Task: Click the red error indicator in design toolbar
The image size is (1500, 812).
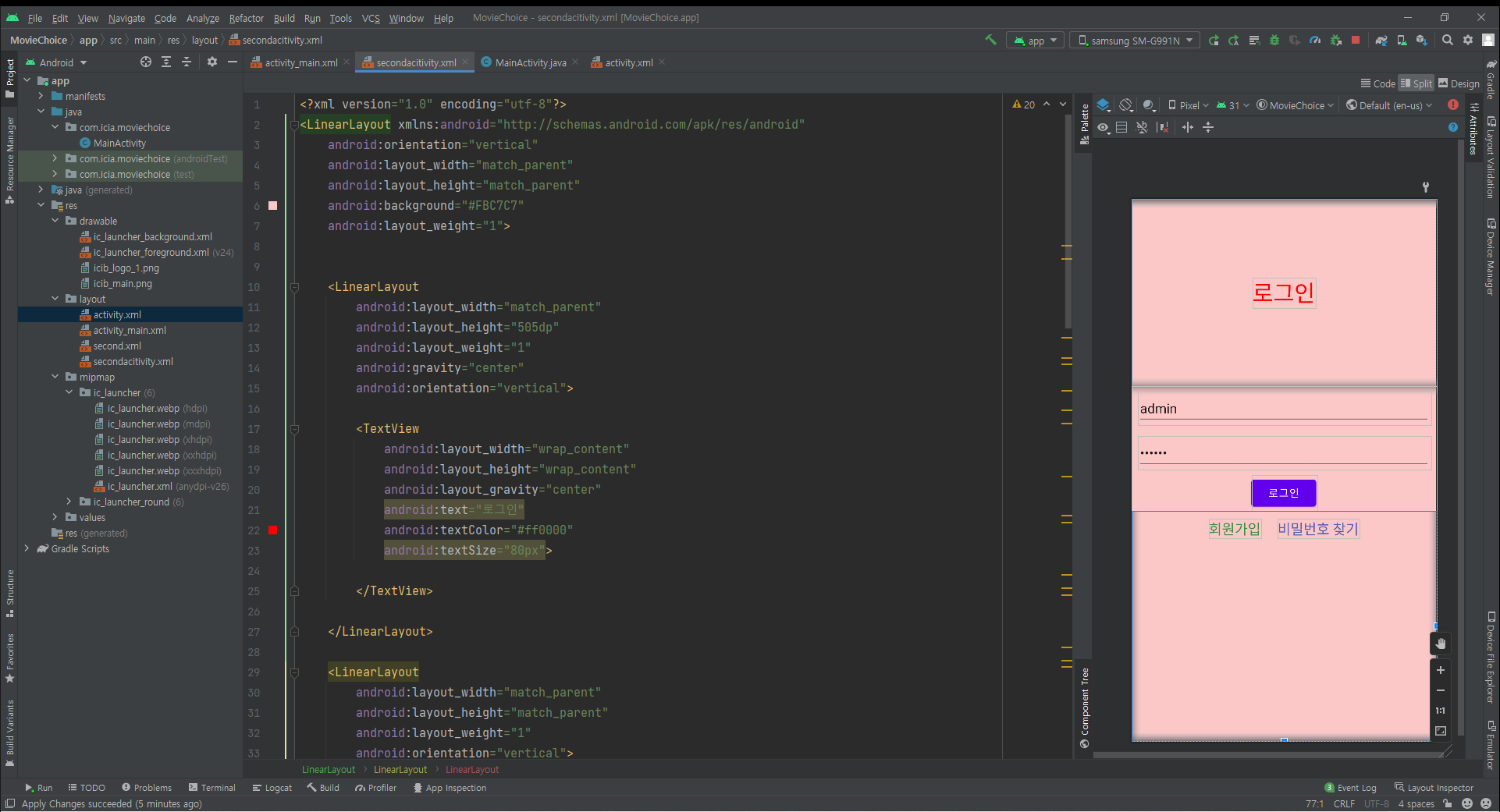Action: (1453, 105)
